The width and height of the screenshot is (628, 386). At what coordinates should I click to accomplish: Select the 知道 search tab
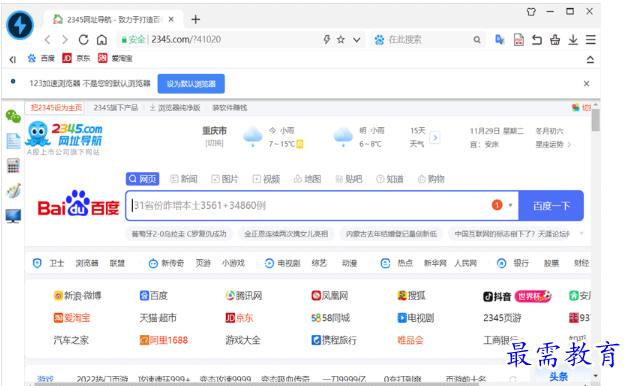tap(390, 179)
